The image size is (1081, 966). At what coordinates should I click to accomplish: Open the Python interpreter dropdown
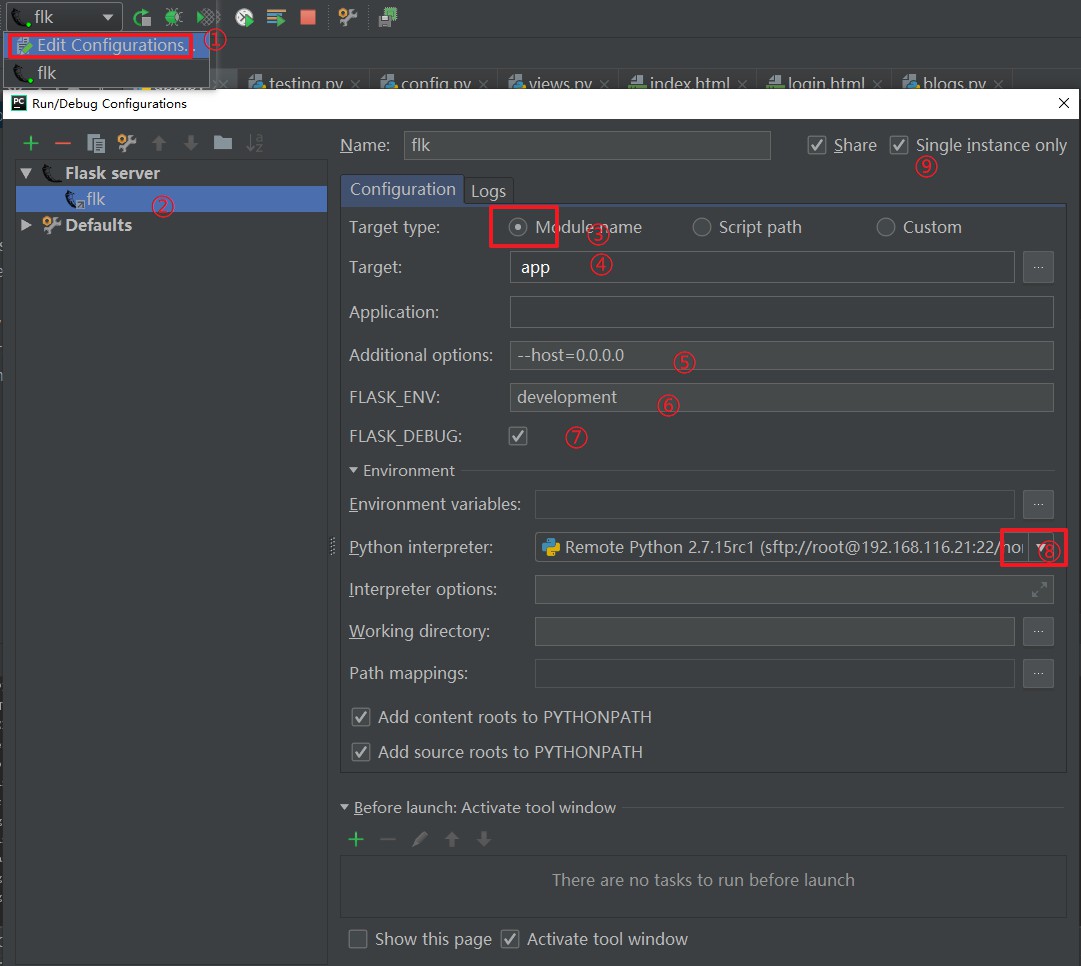1041,548
